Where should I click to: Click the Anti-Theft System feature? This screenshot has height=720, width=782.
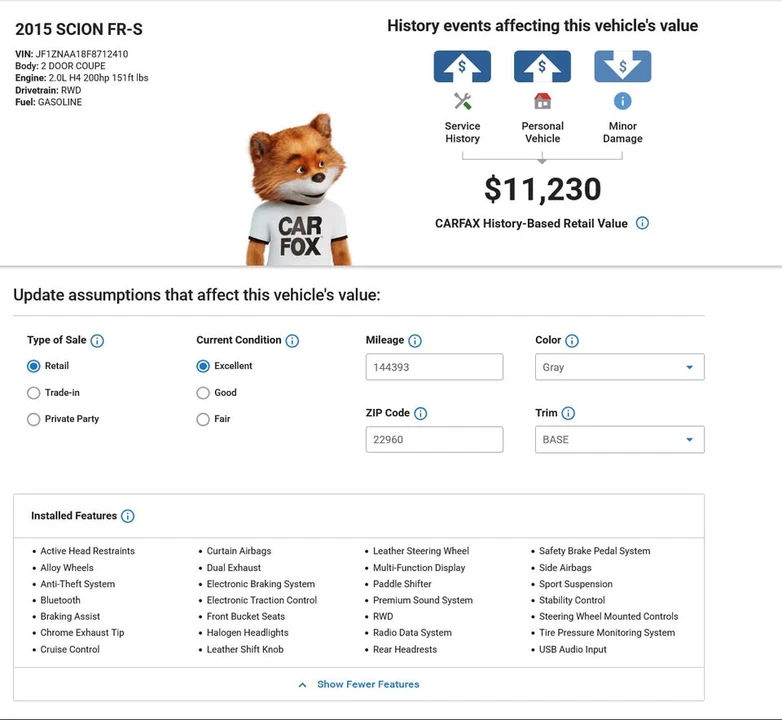77,584
